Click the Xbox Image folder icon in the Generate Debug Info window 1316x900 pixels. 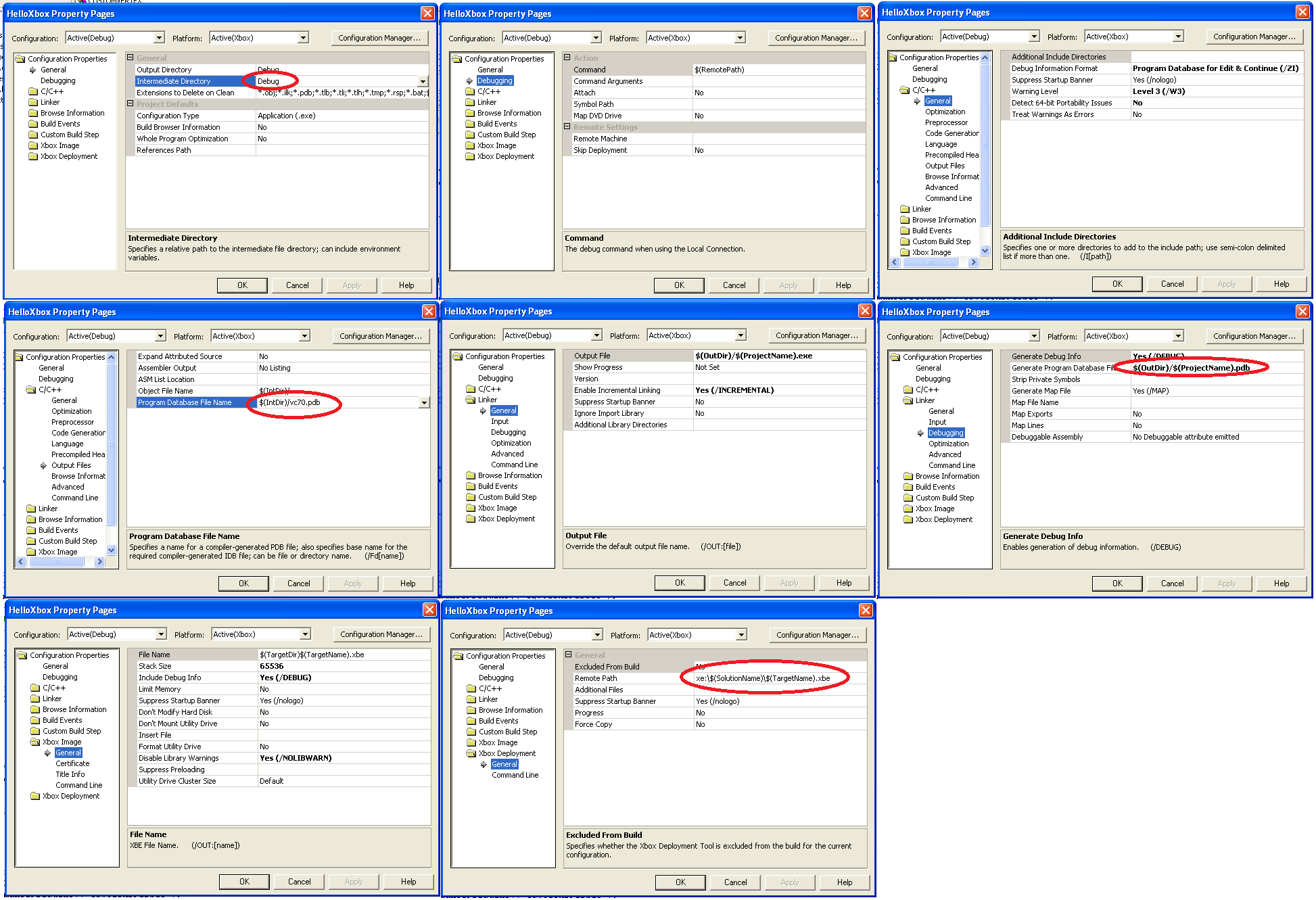908,508
